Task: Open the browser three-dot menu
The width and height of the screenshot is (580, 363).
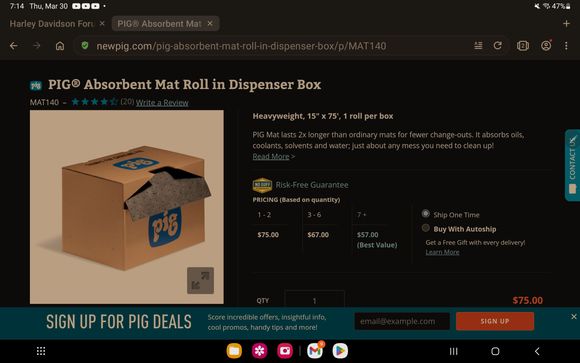Action: [x=566, y=46]
